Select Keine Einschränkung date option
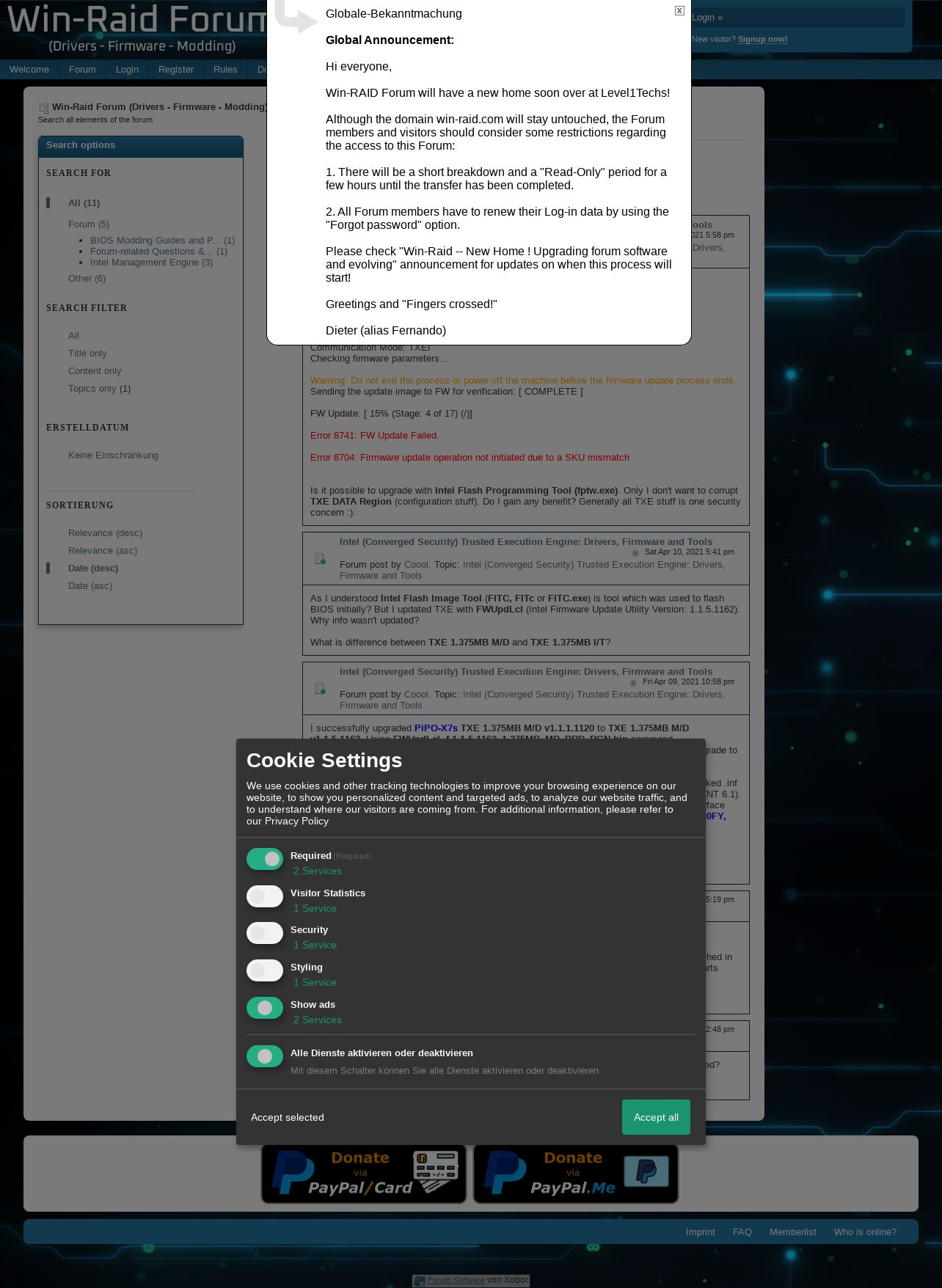The height and width of the screenshot is (1288, 942). coord(113,455)
